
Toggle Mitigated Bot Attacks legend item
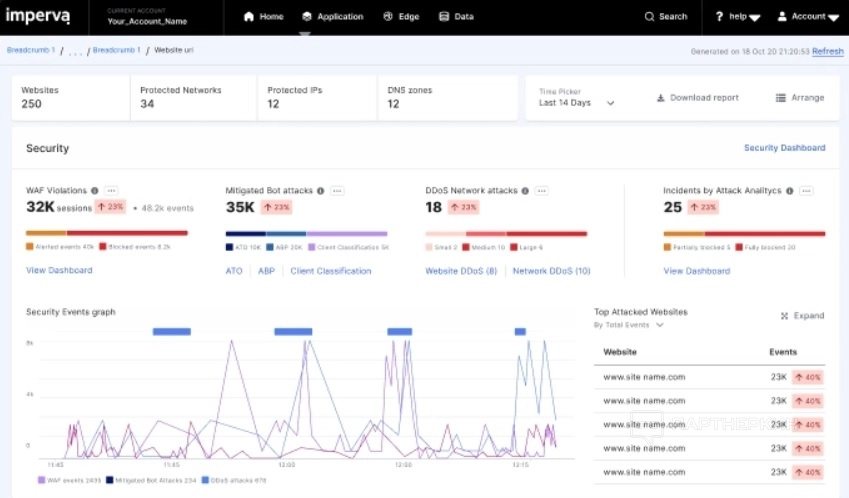(150, 480)
